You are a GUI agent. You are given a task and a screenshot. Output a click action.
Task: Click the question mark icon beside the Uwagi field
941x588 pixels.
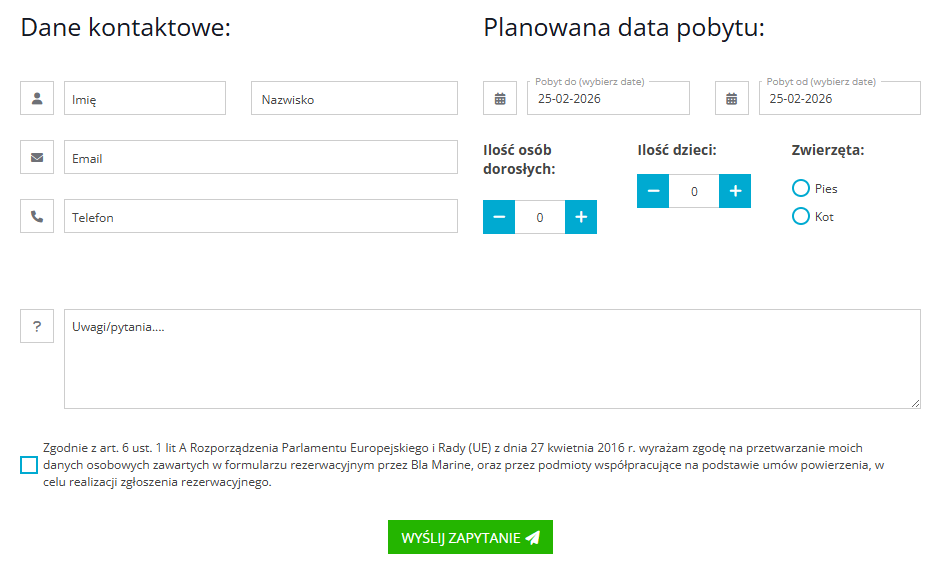pyautogui.click(x=37, y=326)
